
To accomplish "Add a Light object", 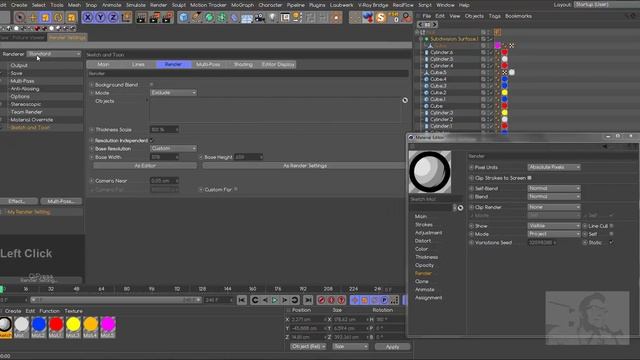I will 272,18.
